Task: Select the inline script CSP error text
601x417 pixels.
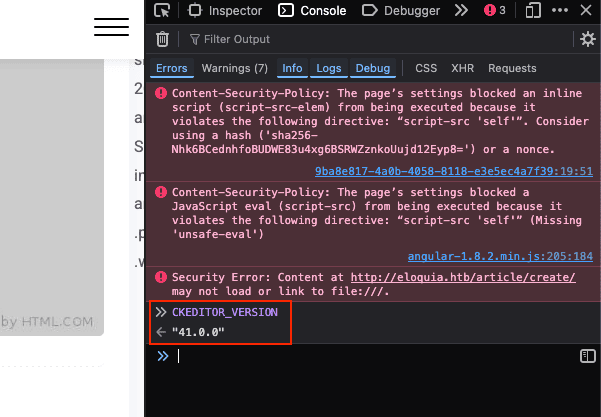Action: point(380,121)
